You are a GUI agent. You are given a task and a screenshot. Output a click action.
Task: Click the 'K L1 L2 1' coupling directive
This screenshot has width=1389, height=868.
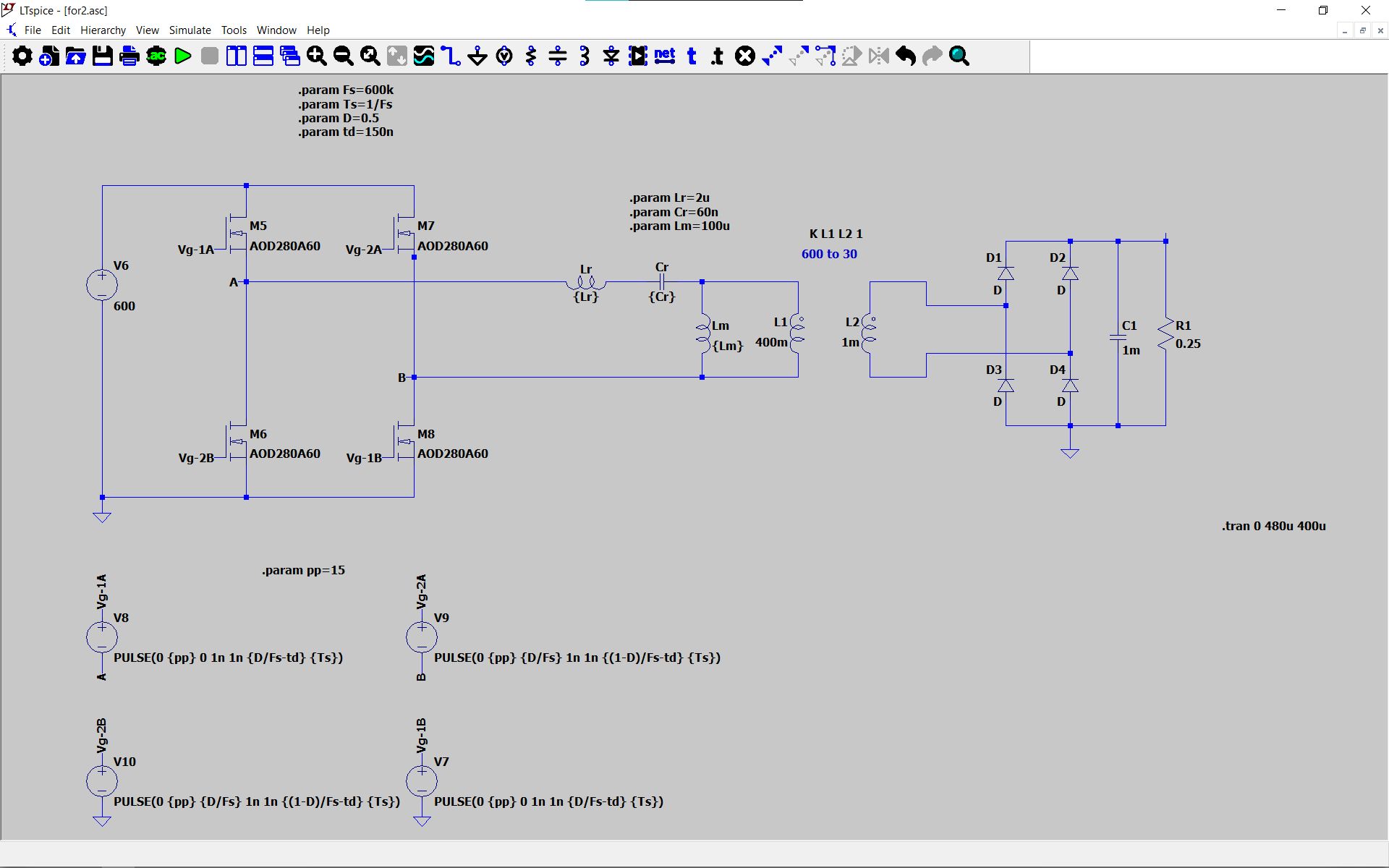[836, 234]
